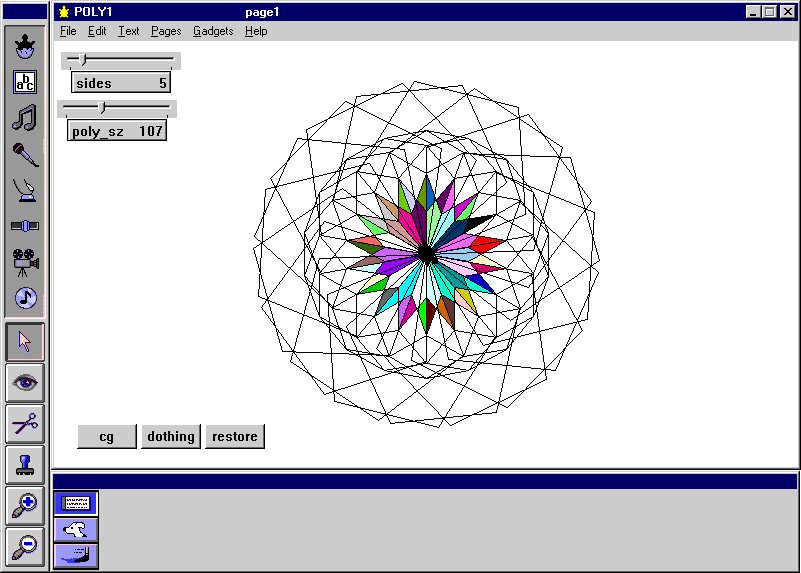Open the Pages menu

pyautogui.click(x=166, y=31)
